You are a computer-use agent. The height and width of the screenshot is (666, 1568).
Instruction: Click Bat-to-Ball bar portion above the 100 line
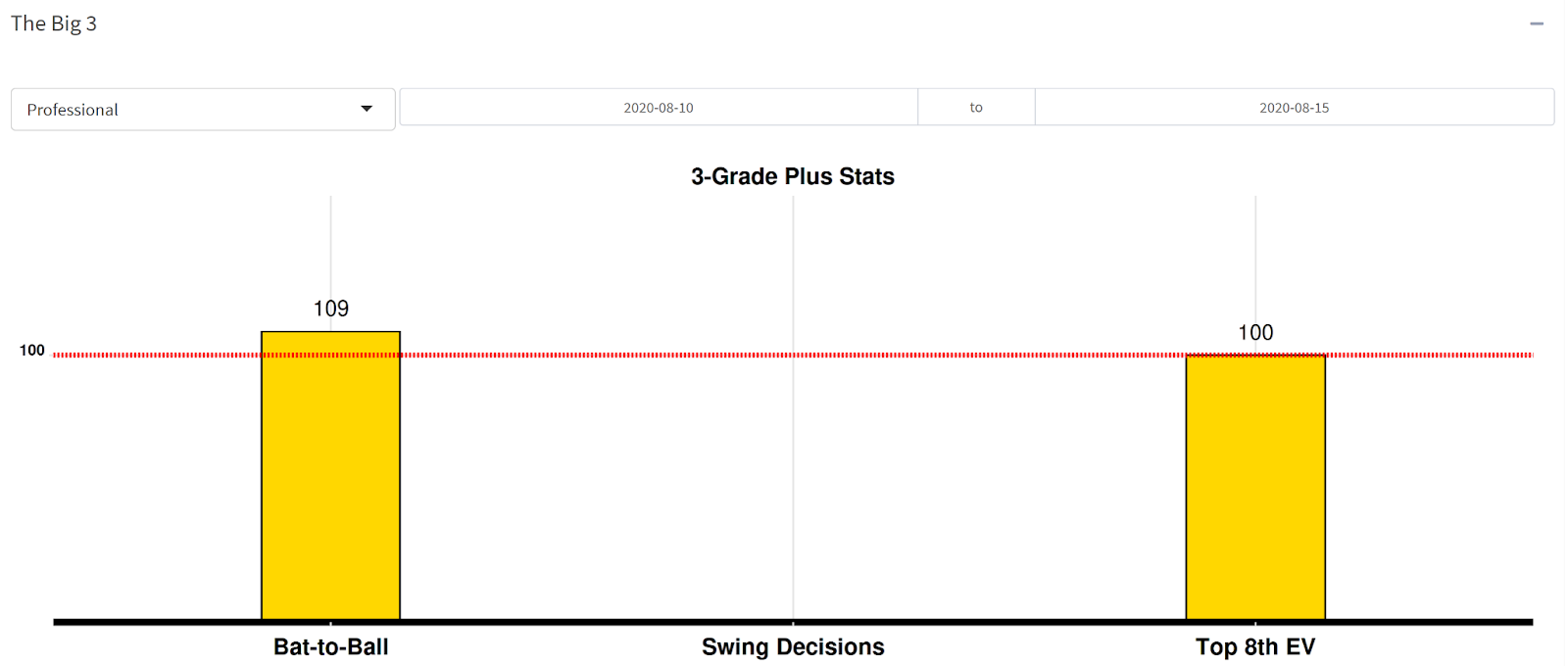tap(330, 342)
